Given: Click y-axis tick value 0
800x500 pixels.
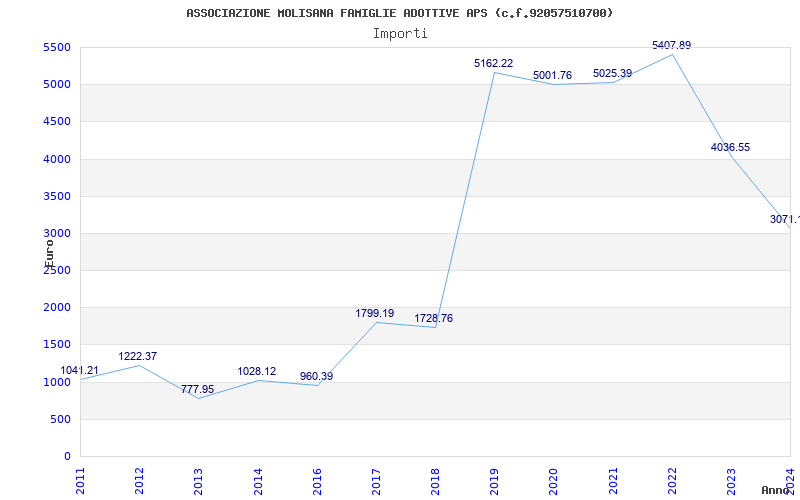Looking at the screenshot, I should tap(67, 457).
